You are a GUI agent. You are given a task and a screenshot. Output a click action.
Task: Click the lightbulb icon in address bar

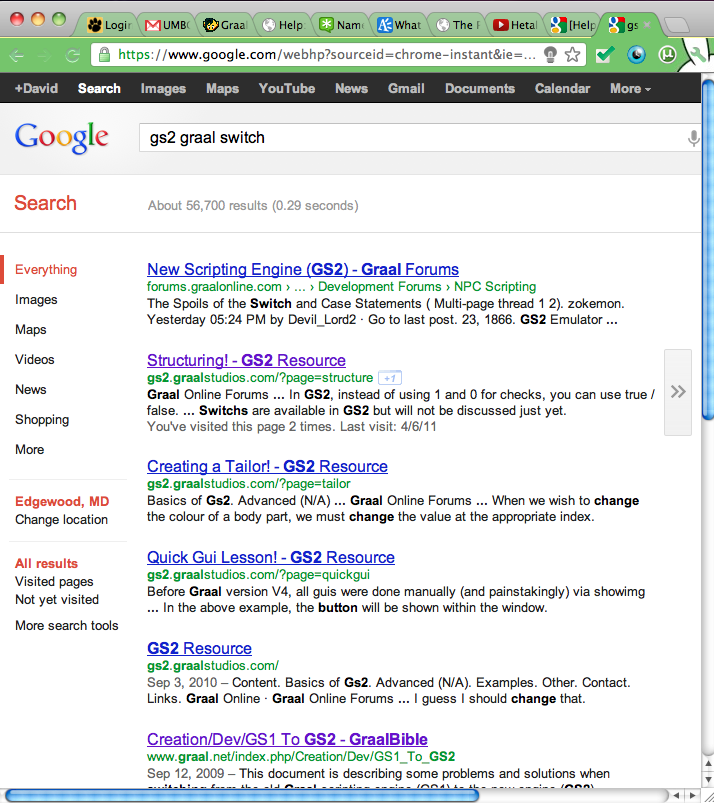(x=550, y=55)
